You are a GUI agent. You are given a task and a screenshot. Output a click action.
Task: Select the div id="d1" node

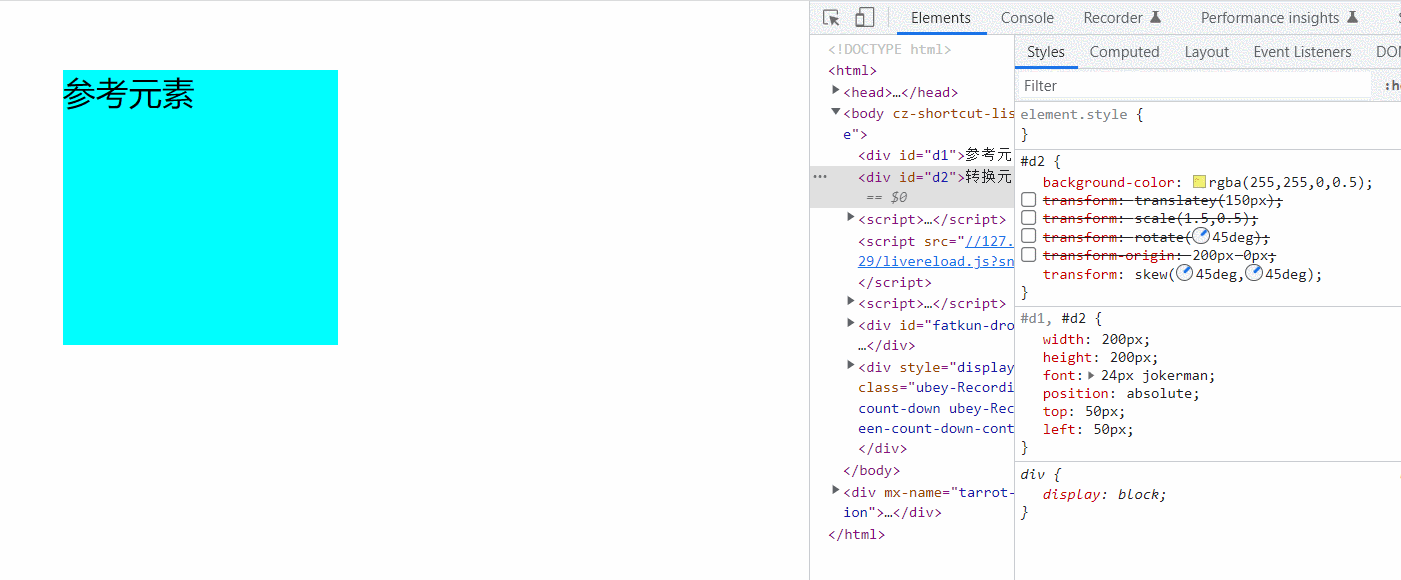point(935,155)
